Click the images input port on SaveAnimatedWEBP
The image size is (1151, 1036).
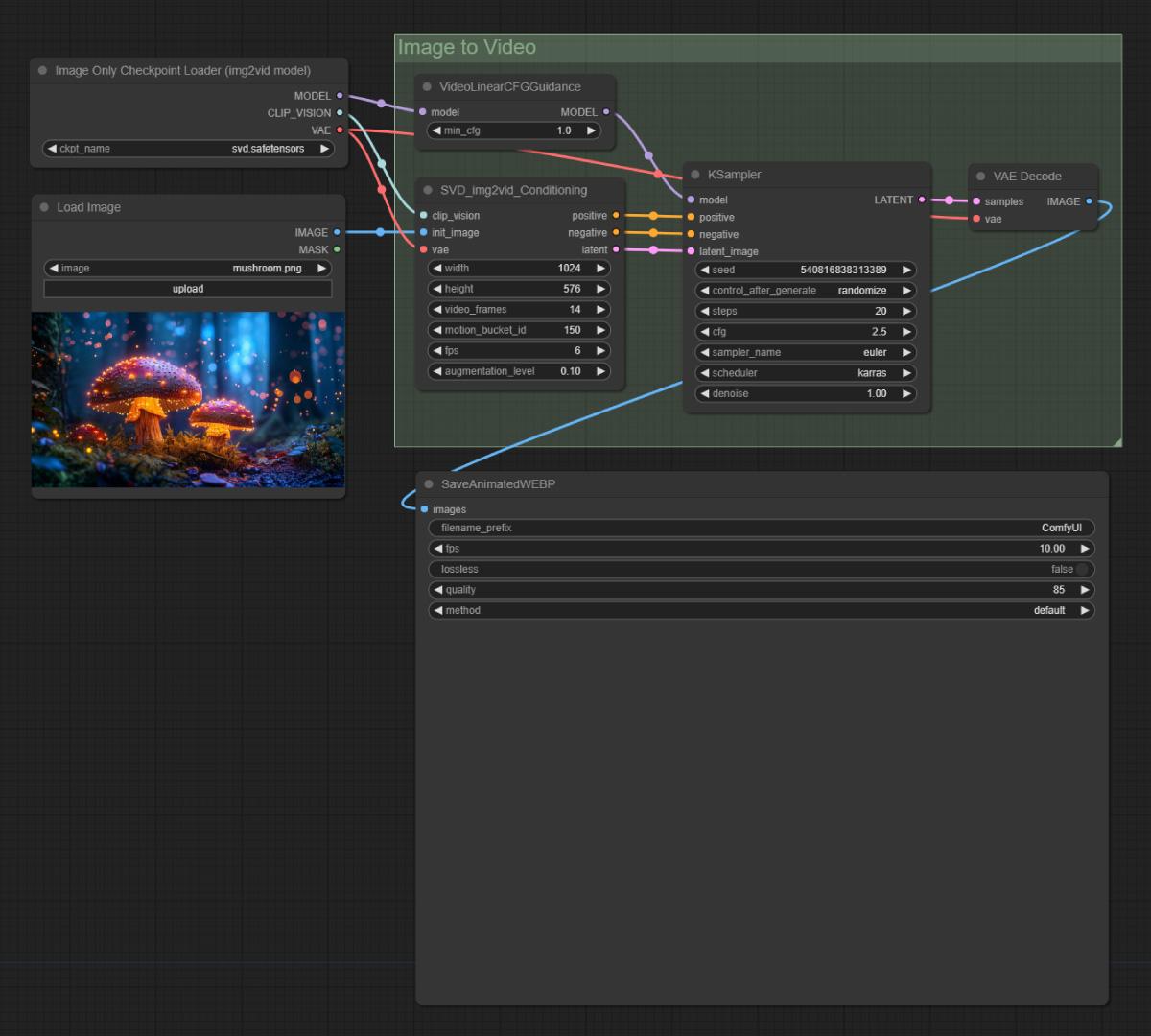click(425, 509)
